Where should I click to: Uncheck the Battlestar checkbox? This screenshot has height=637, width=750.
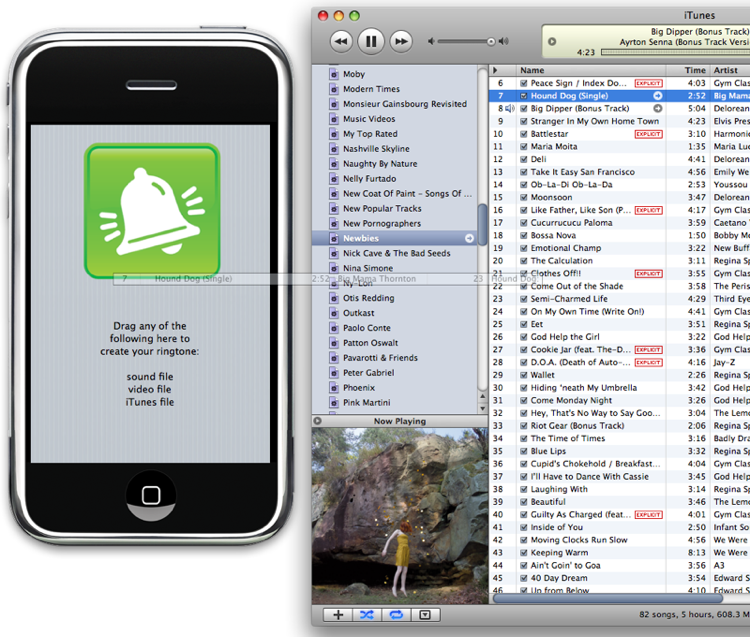click(524, 134)
